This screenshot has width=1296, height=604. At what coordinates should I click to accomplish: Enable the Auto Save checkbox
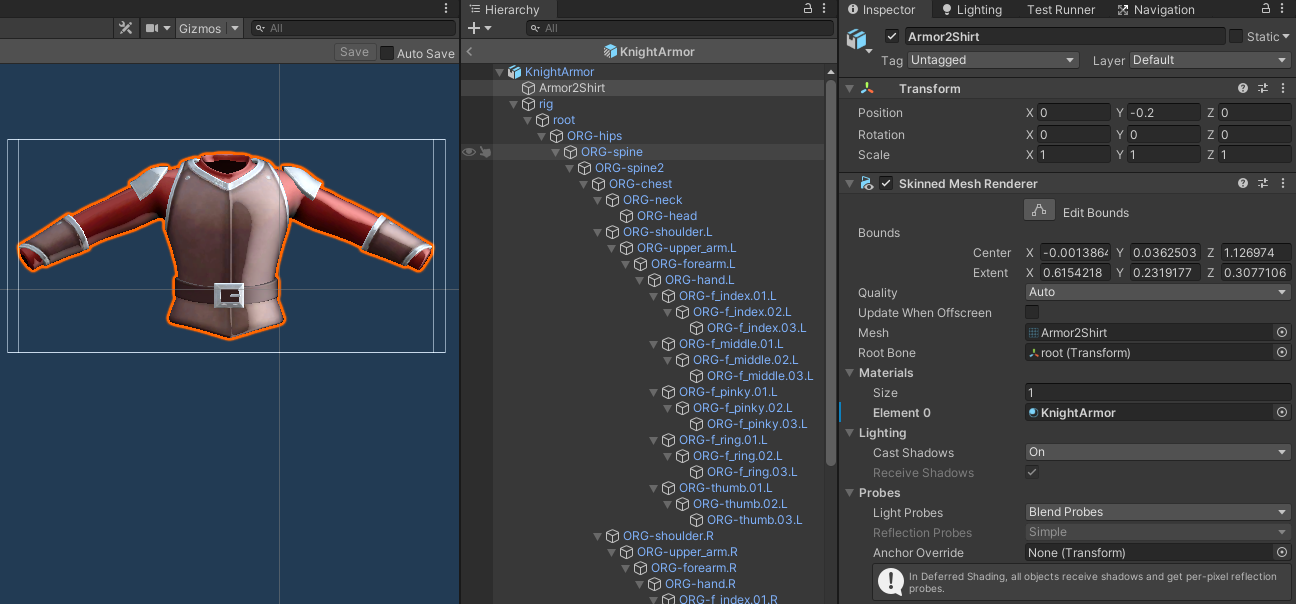click(387, 53)
